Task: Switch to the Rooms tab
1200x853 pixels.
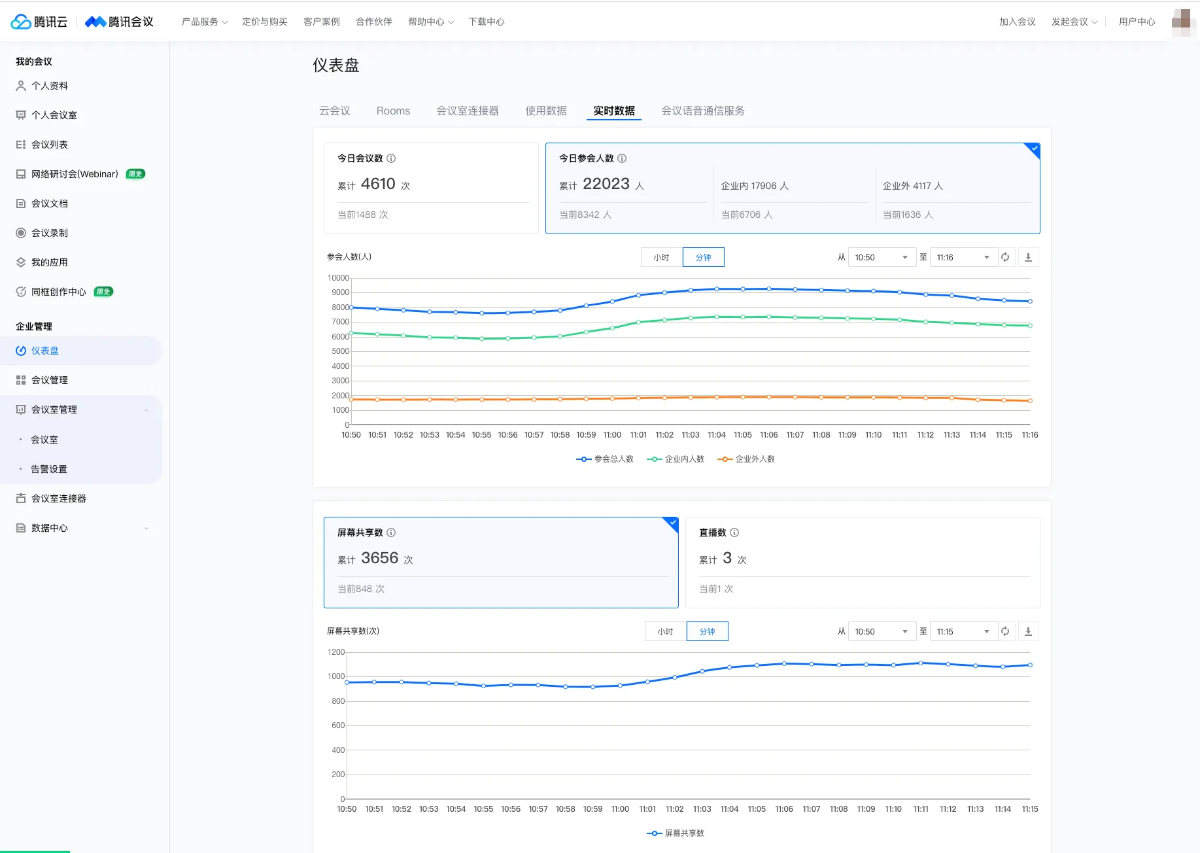Action: 393,111
